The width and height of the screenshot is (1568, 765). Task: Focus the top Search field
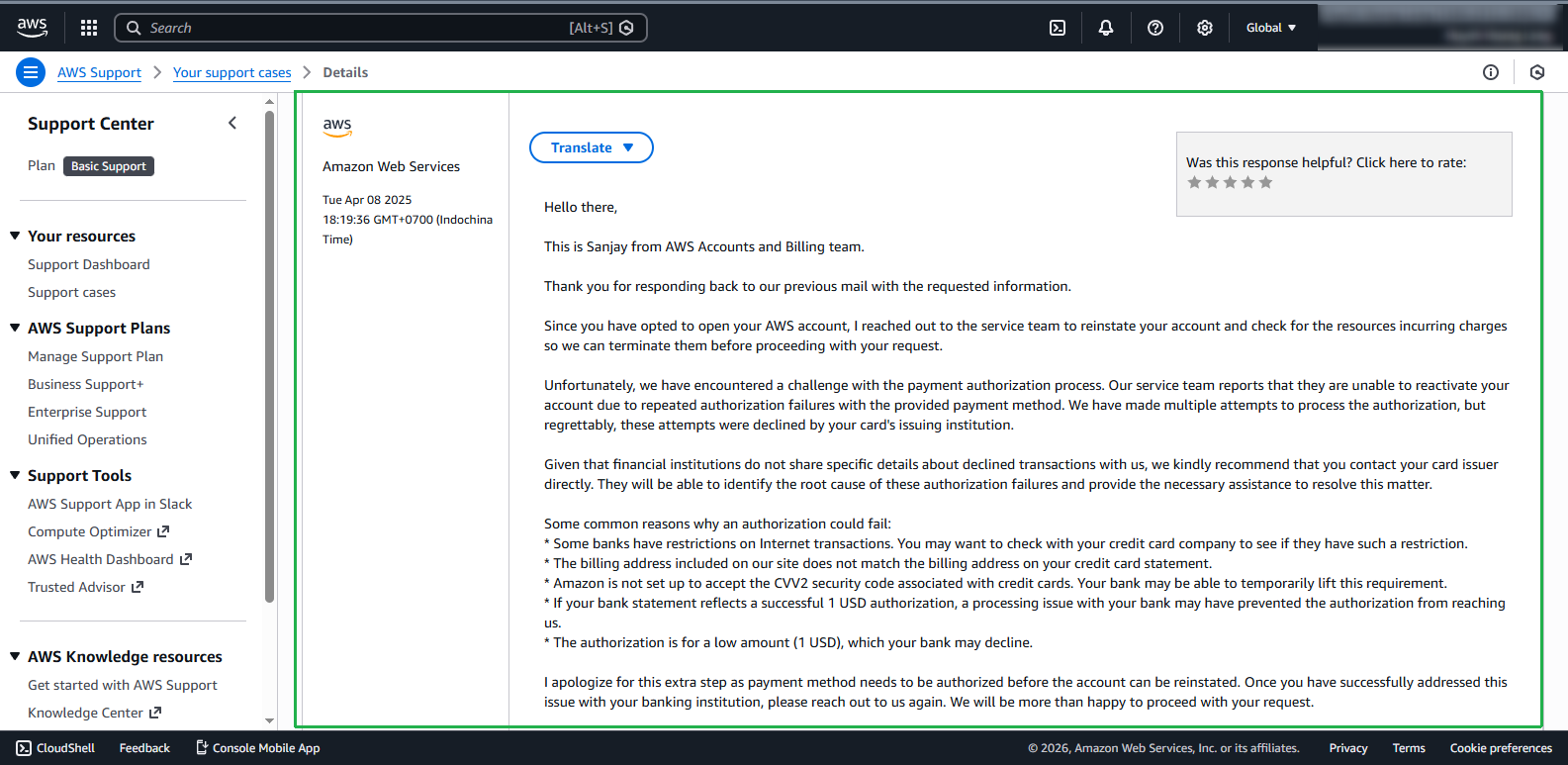pos(381,28)
